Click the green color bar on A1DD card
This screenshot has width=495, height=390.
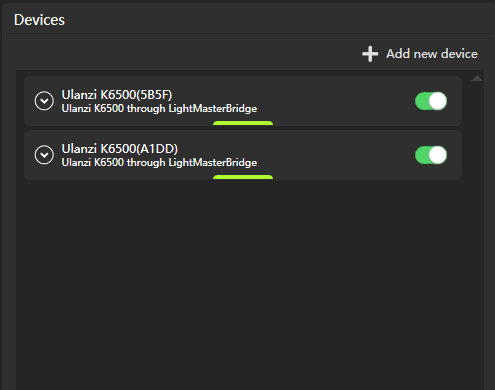[x=243, y=177]
